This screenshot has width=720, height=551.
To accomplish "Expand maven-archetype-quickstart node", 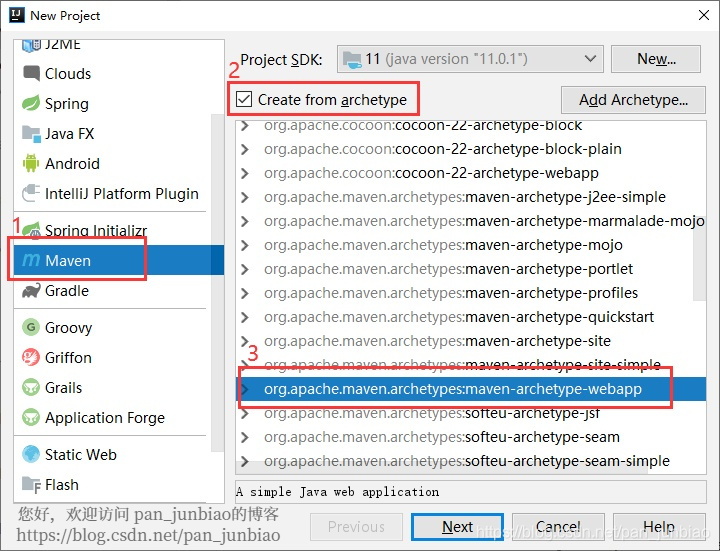I will (245, 317).
